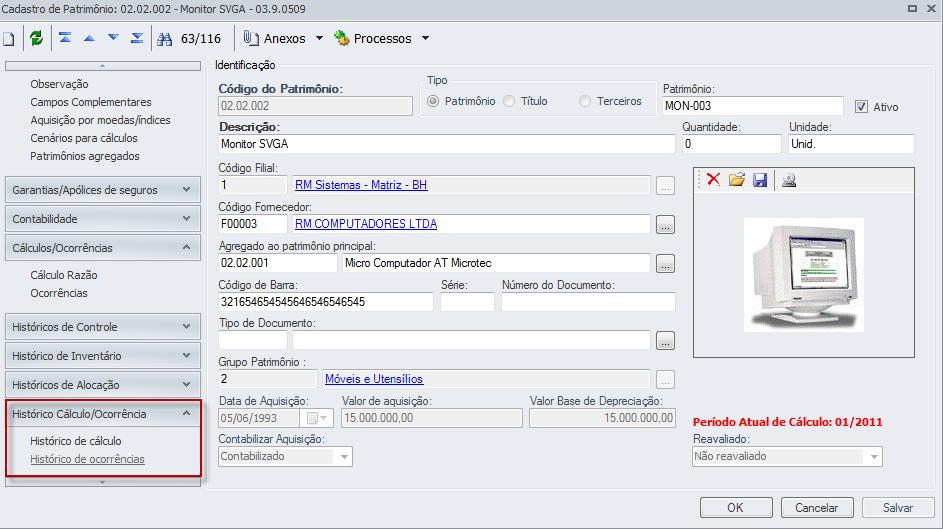Click the Unidade input field
The height and width of the screenshot is (529, 943).
tap(852, 144)
